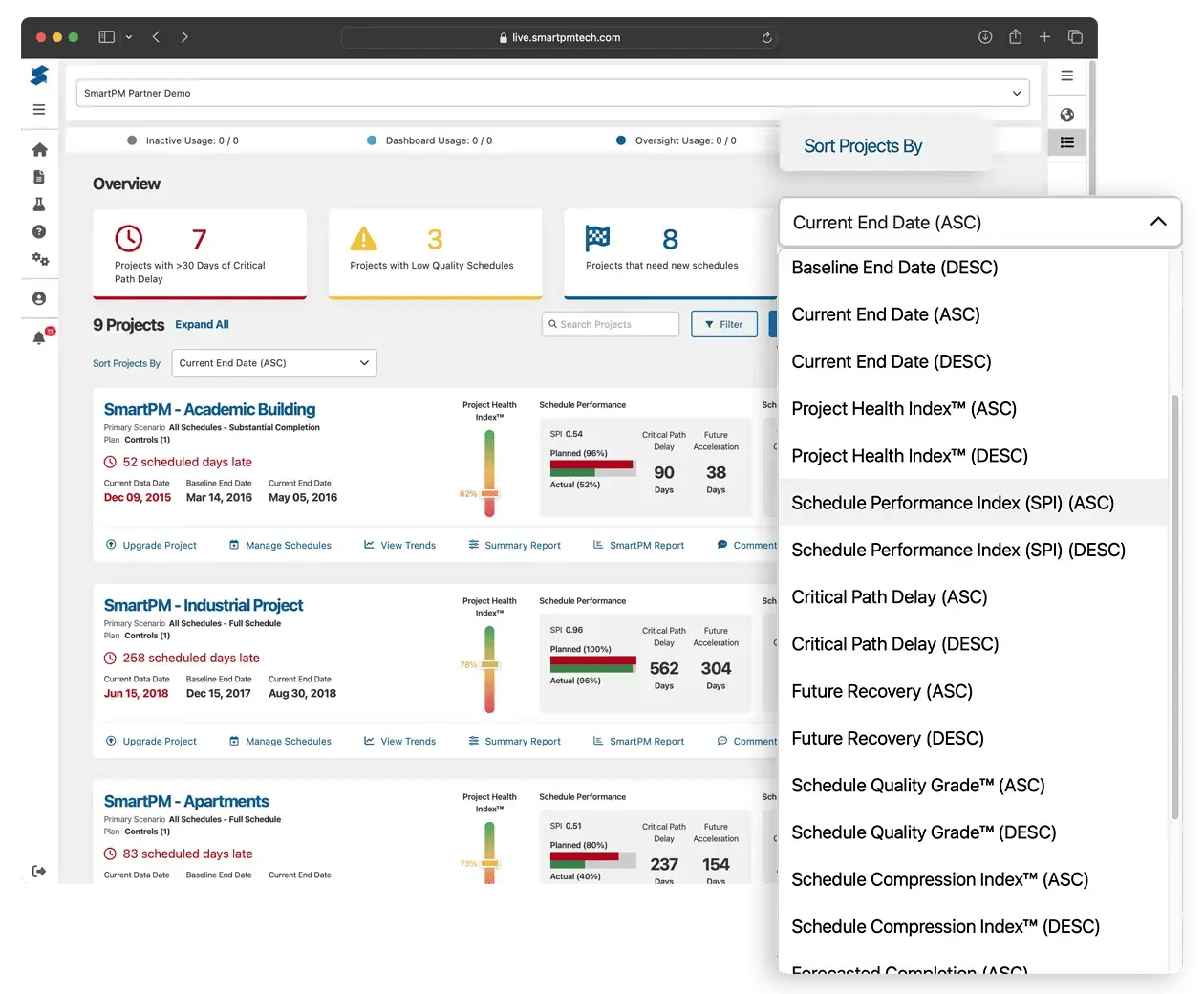Image resolution: width=1204 pixels, height=994 pixels.
Task: Select Baseline End Date (DESC) option
Action: (x=974, y=268)
